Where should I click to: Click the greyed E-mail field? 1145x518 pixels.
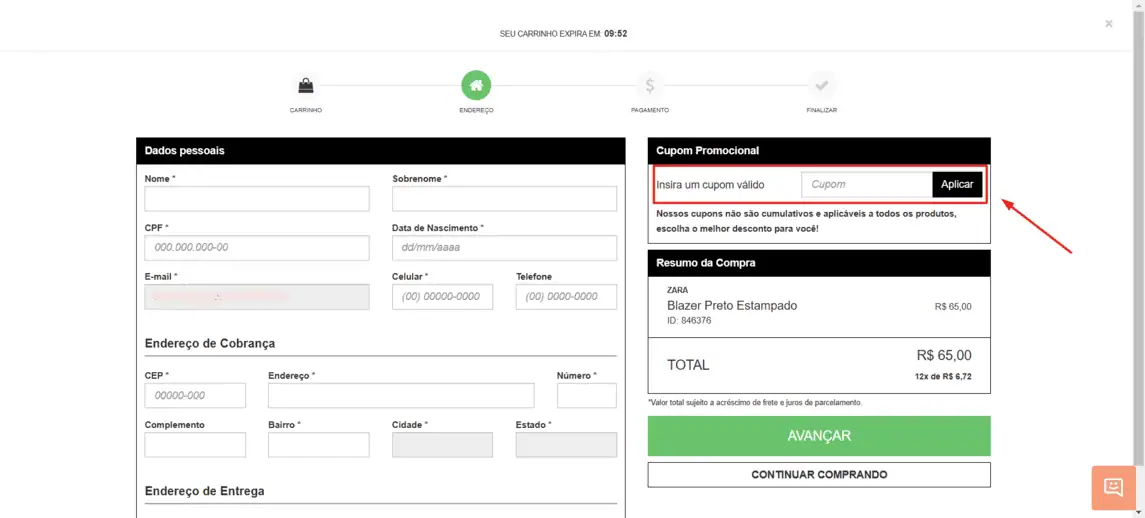tap(257, 297)
